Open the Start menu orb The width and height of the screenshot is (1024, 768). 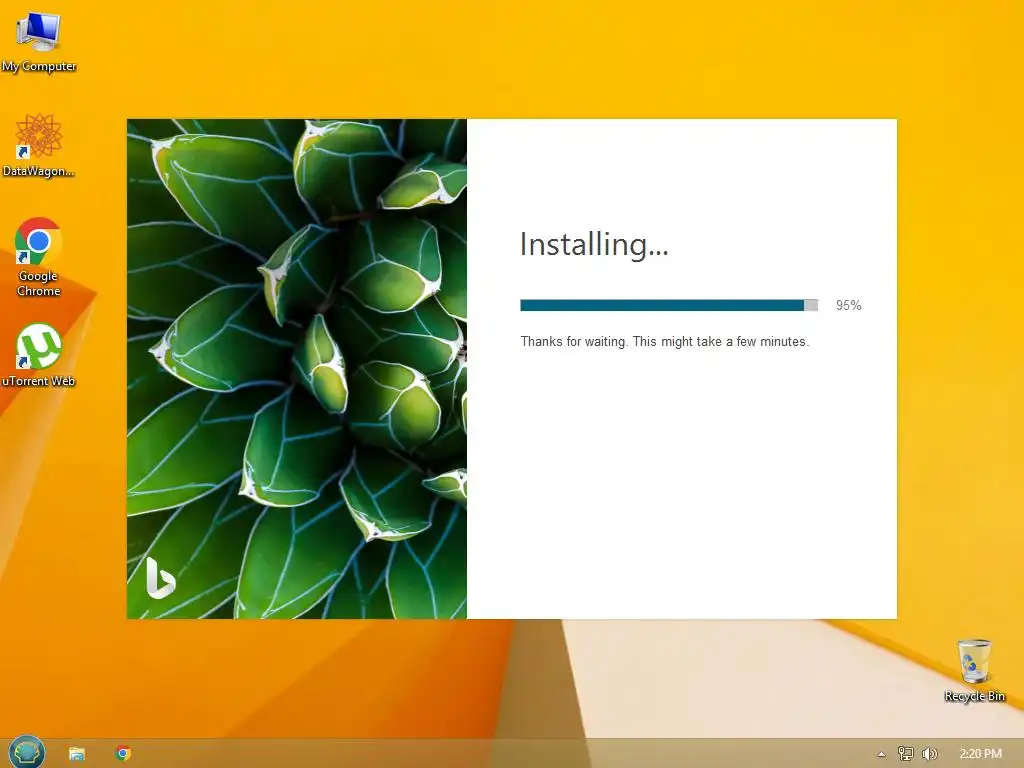(x=27, y=752)
